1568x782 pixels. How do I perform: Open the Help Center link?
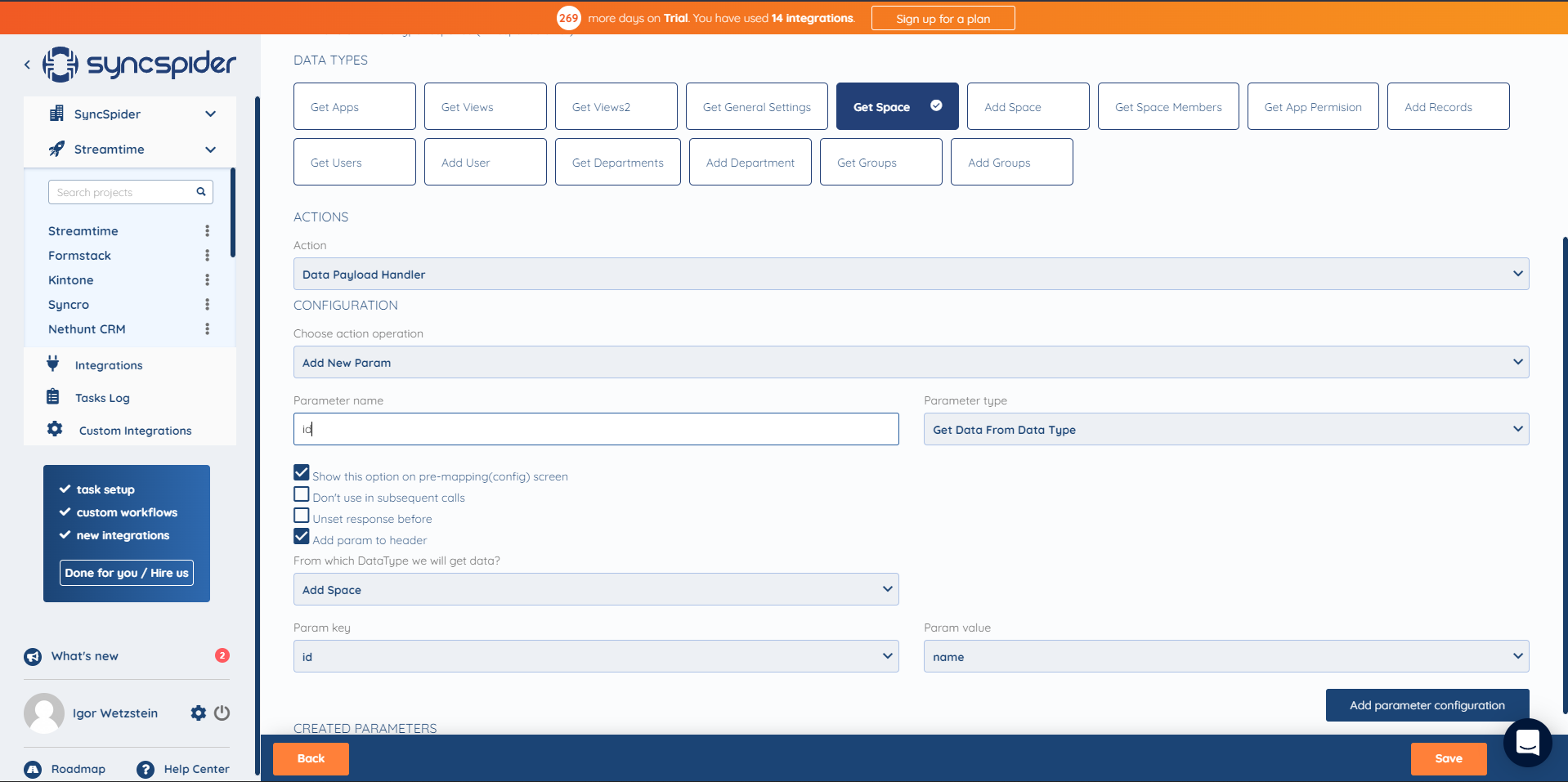click(x=196, y=769)
